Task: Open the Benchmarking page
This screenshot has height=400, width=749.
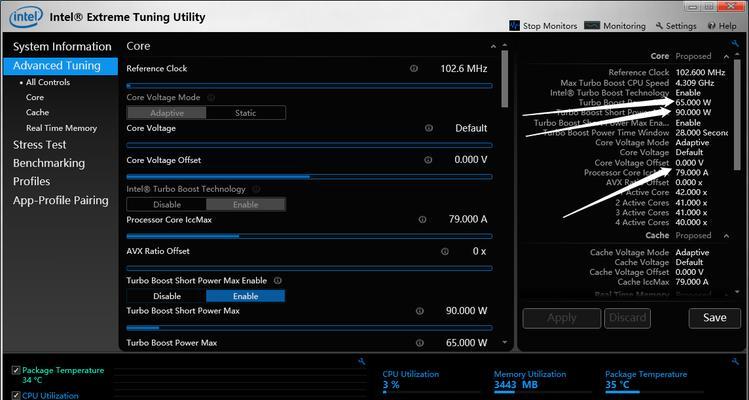Action: tap(49, 163)
